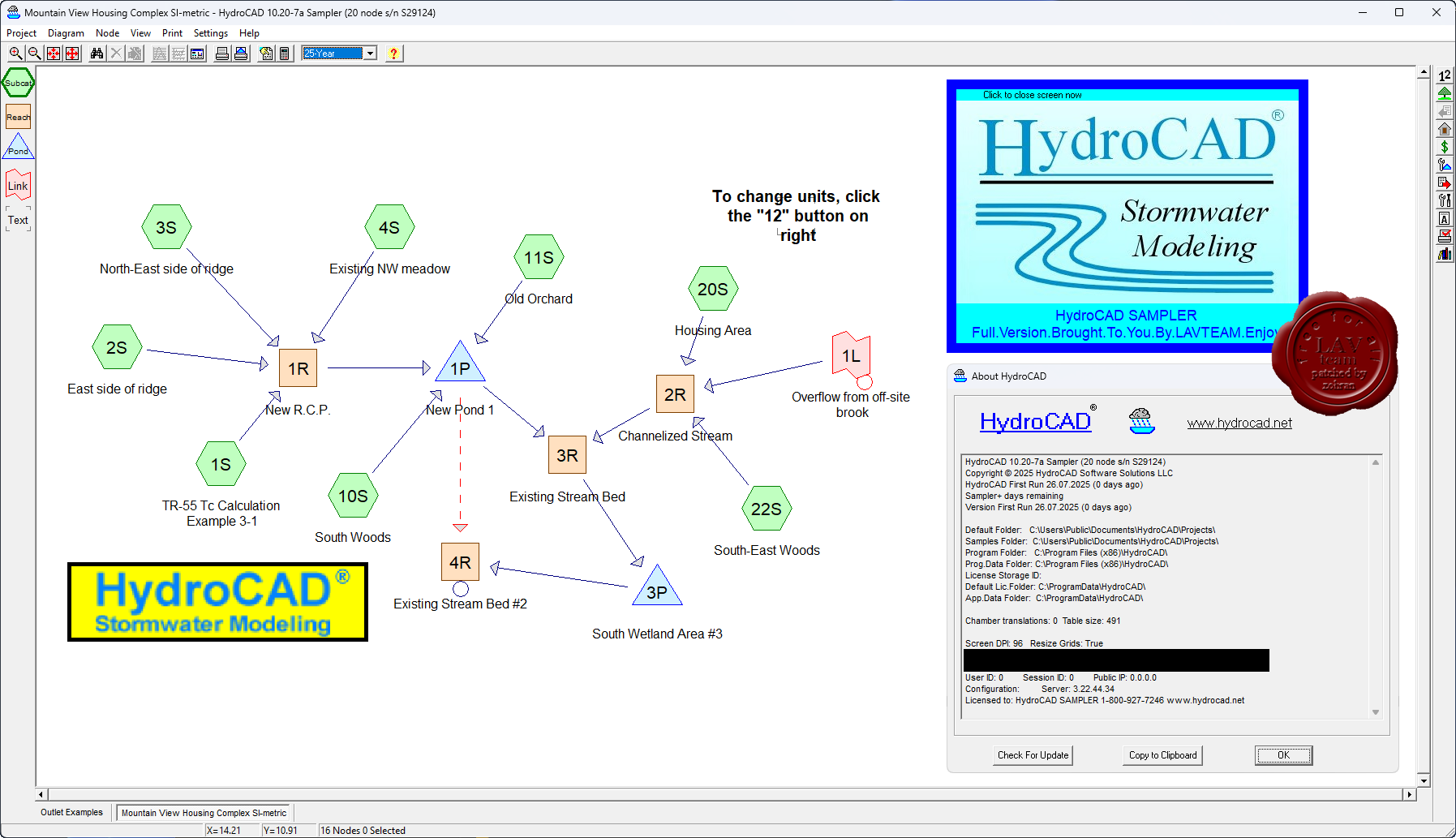Screen dimensions: 1456x838
Task: Open the Help menu
Action: (x=249, y=33)
